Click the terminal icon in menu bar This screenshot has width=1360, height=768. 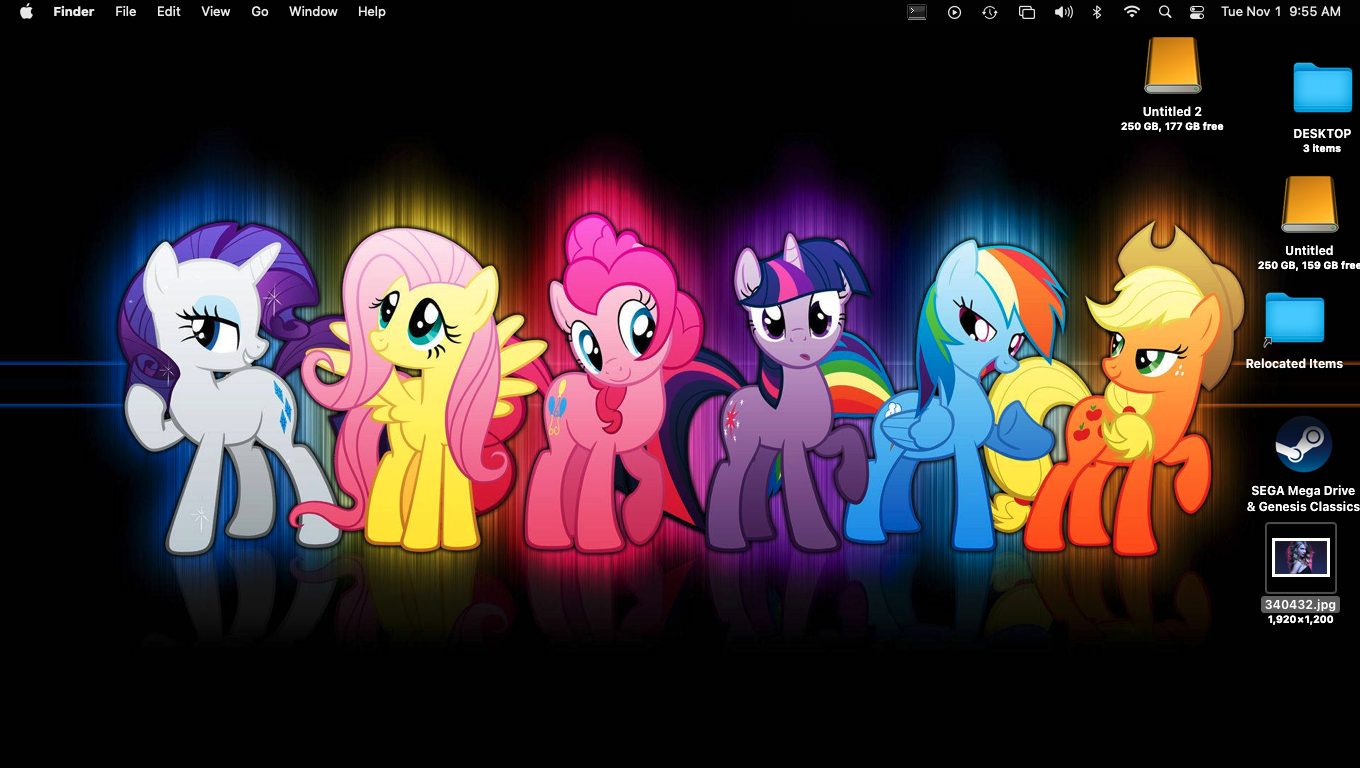coord(917,12)
